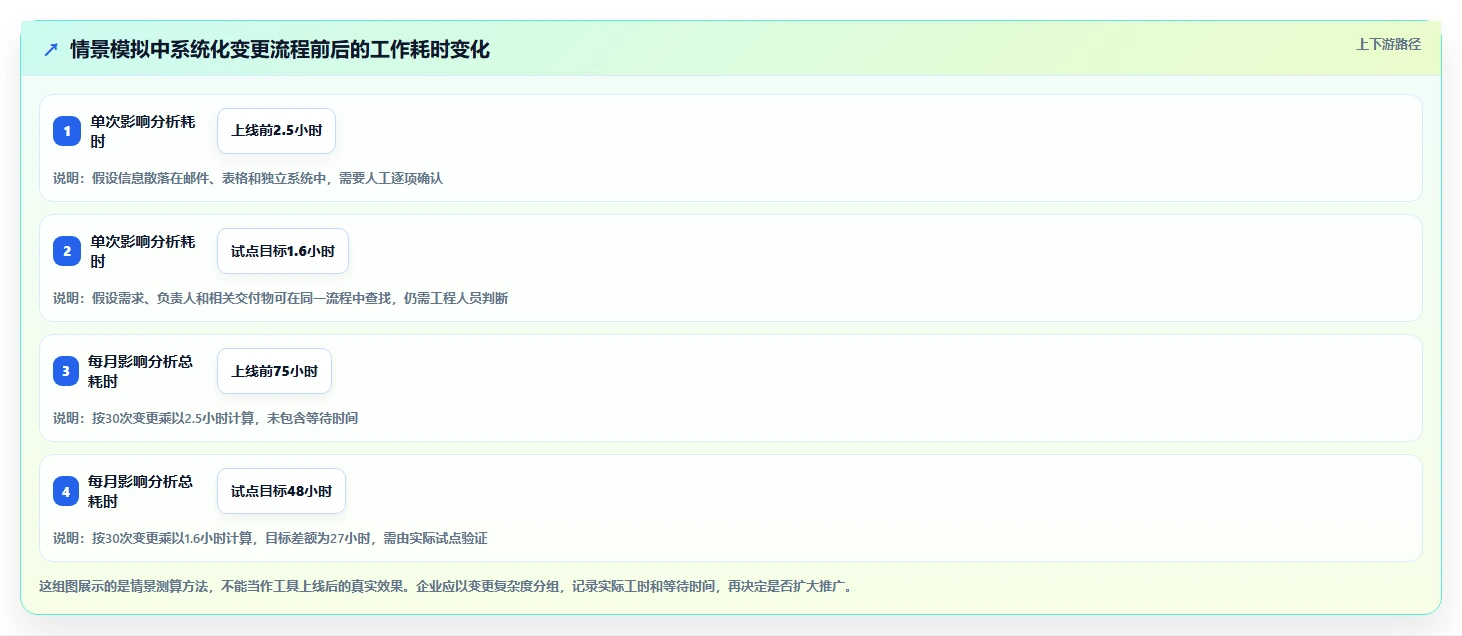
Task: Click the 上线前75小时 value chip
Action: pos(274,371)
